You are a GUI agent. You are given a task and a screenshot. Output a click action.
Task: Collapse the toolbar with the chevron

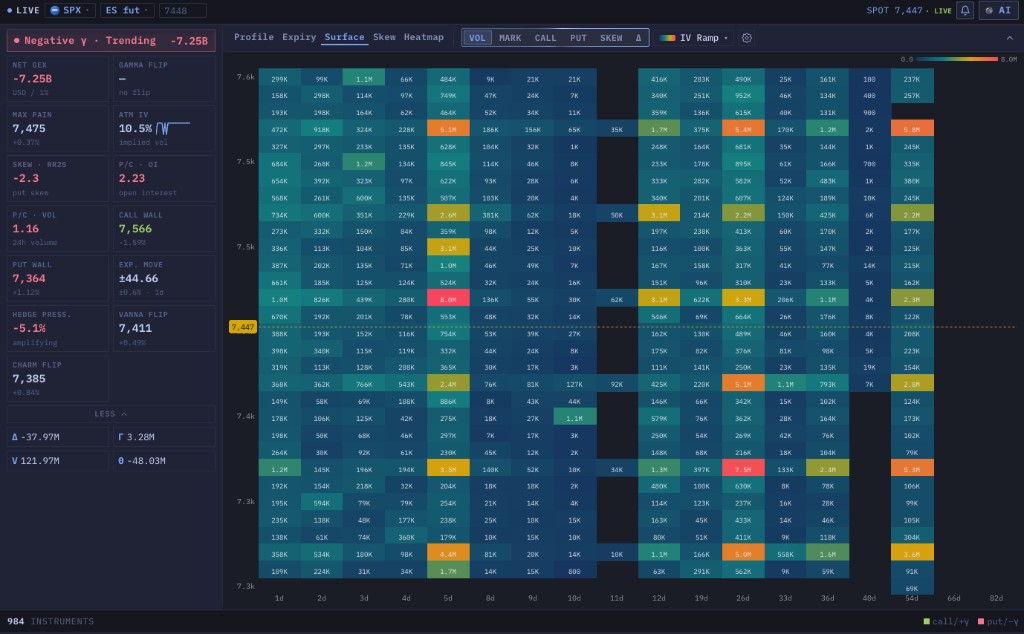pyautogui.click(x=1010, y=38)
